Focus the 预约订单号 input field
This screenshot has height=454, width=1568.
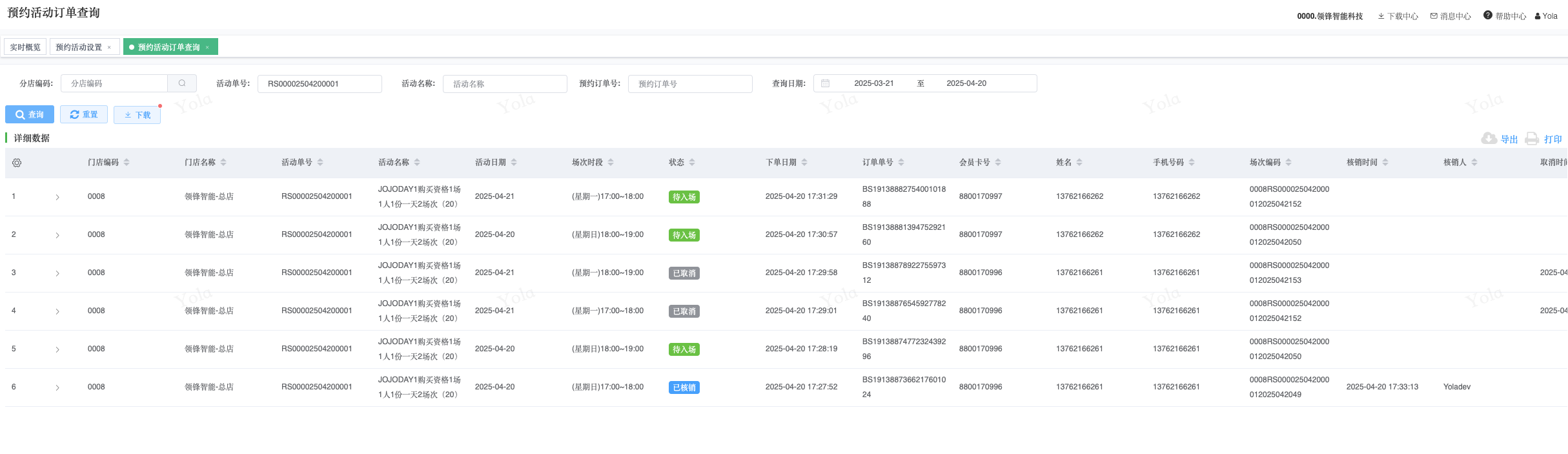[x=690, y=84]
